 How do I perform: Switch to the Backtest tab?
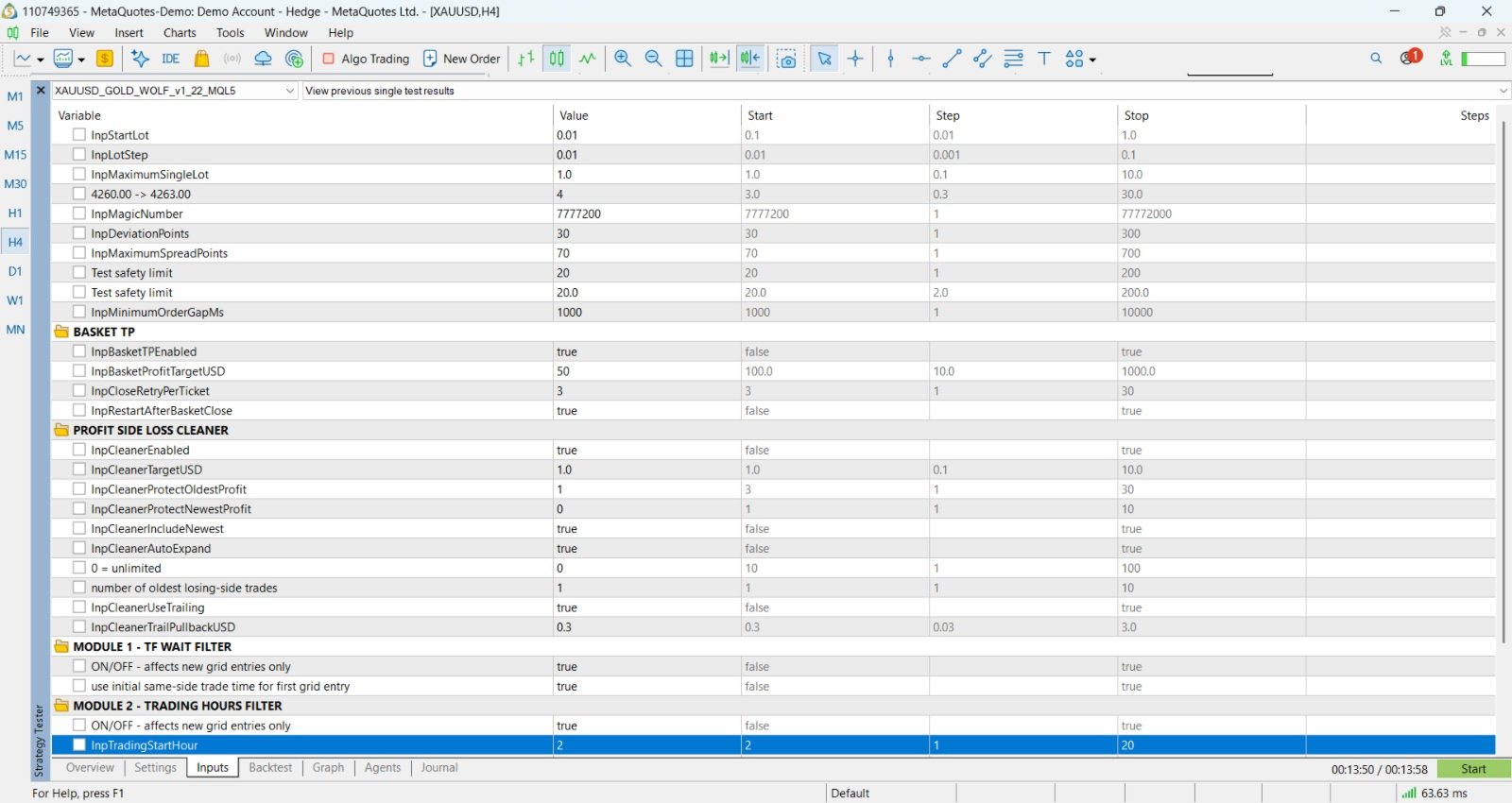click(x=270, y=768)
